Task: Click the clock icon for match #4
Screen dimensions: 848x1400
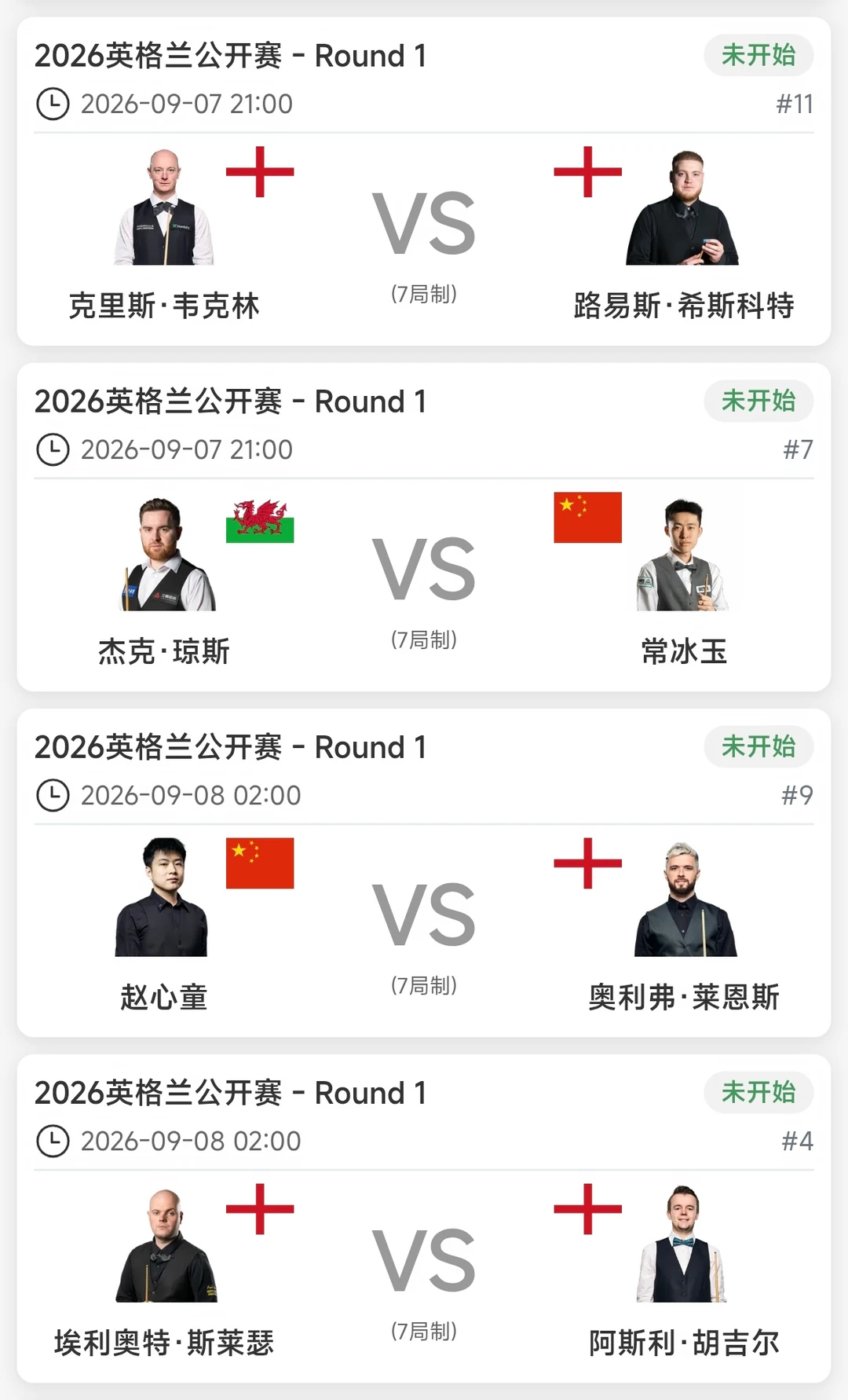Action: 53,1141
